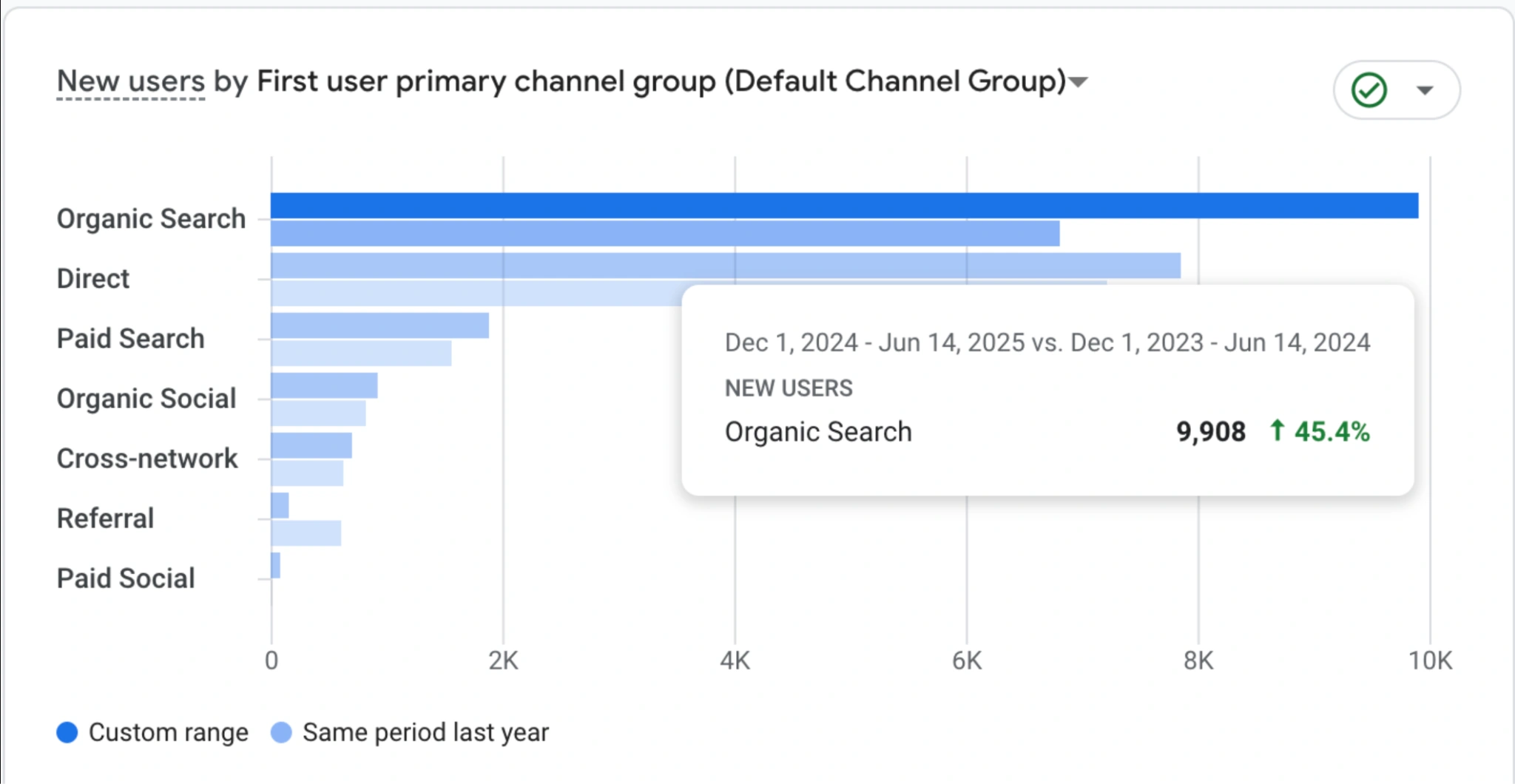Select the Paid Social custom range bar
The width and height of the screenshot is (1515, 784).
(x=275, y=565)
